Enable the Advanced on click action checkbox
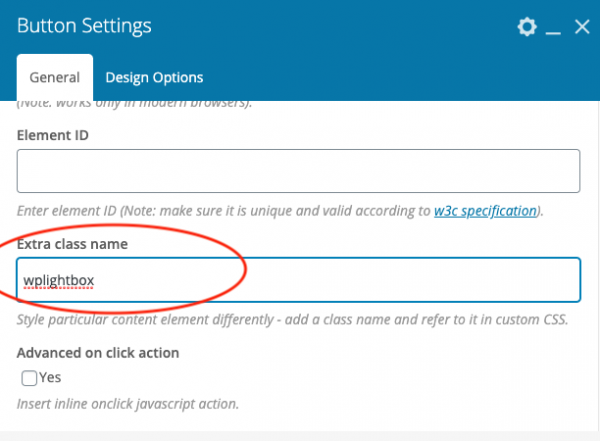 coord(29,378)
